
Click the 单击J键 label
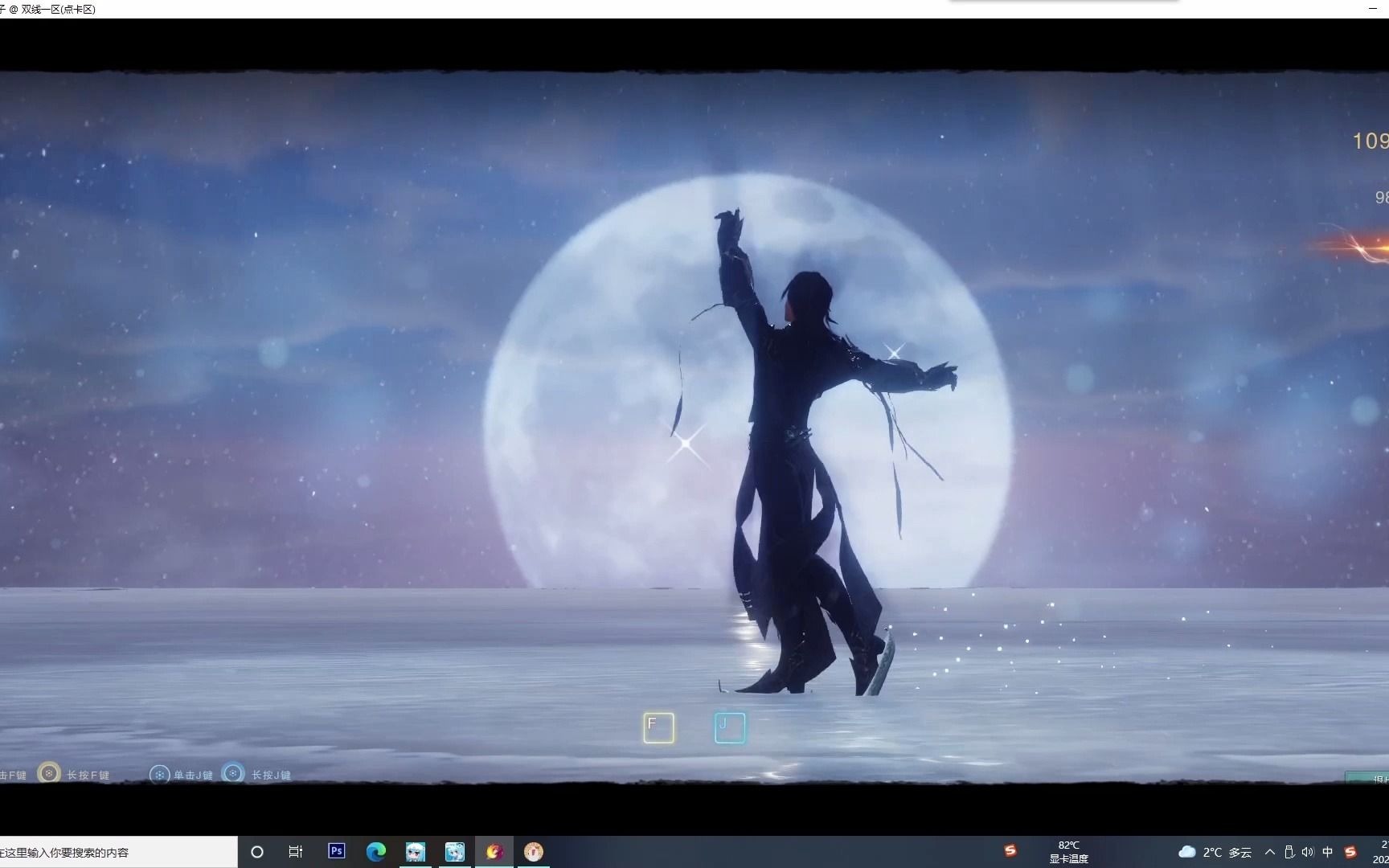193,776
